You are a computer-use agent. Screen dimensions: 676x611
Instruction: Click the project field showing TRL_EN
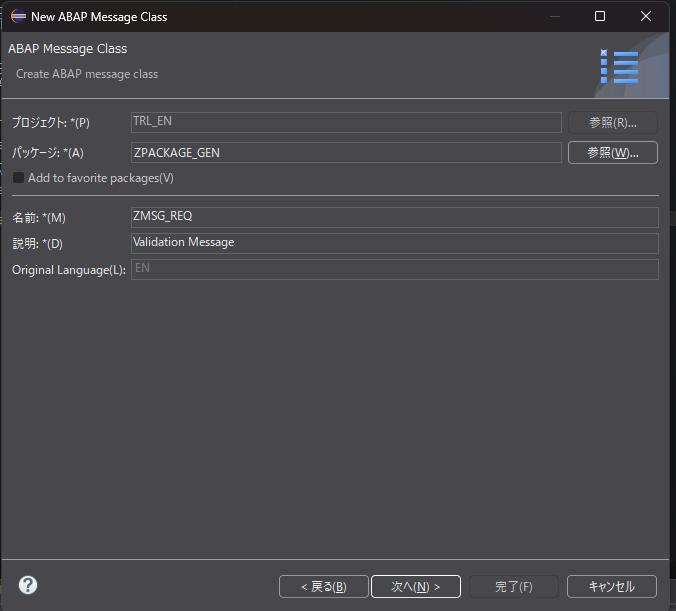[x=346, y=122]
